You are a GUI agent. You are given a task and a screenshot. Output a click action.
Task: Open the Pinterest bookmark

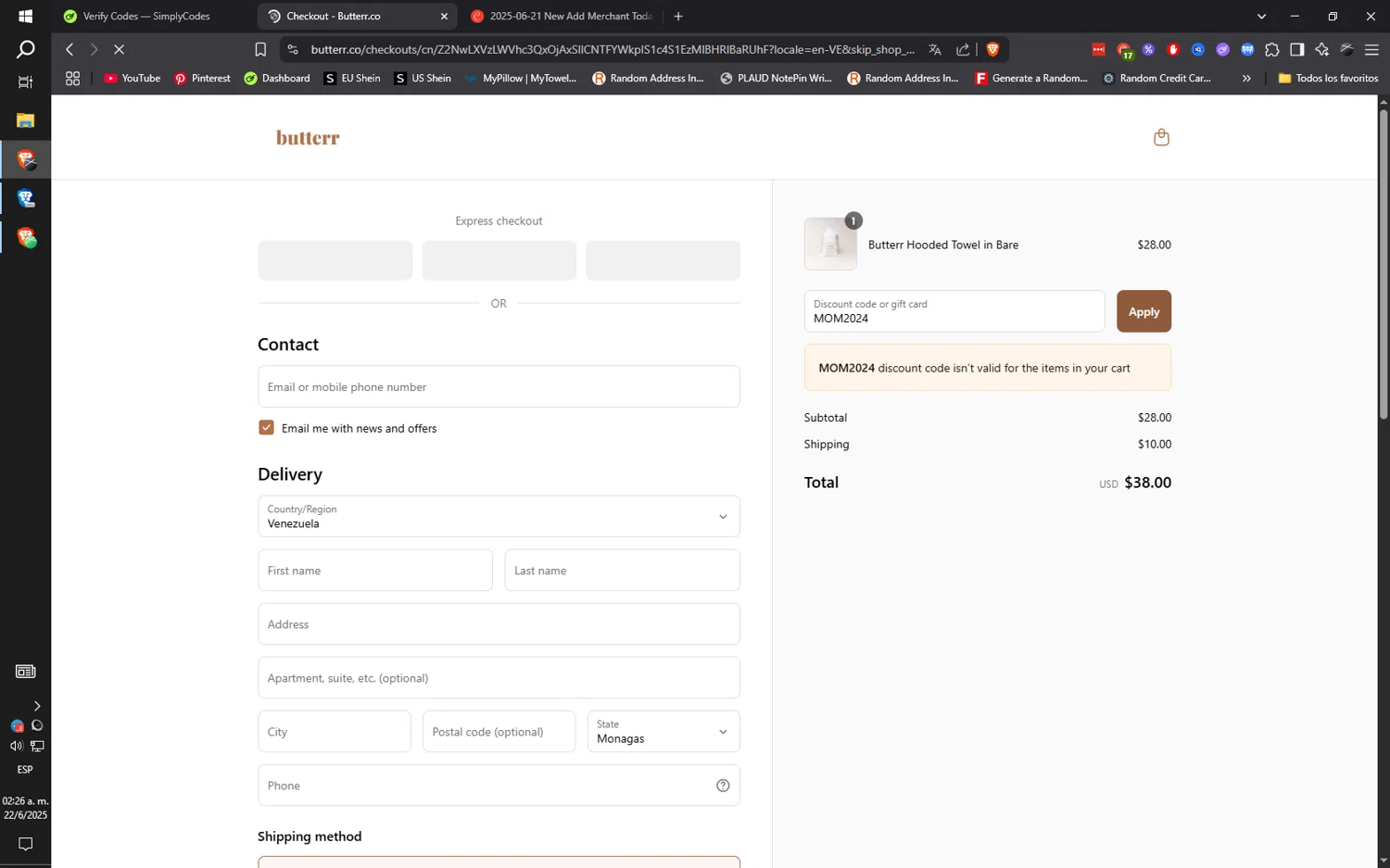(203, 79)
